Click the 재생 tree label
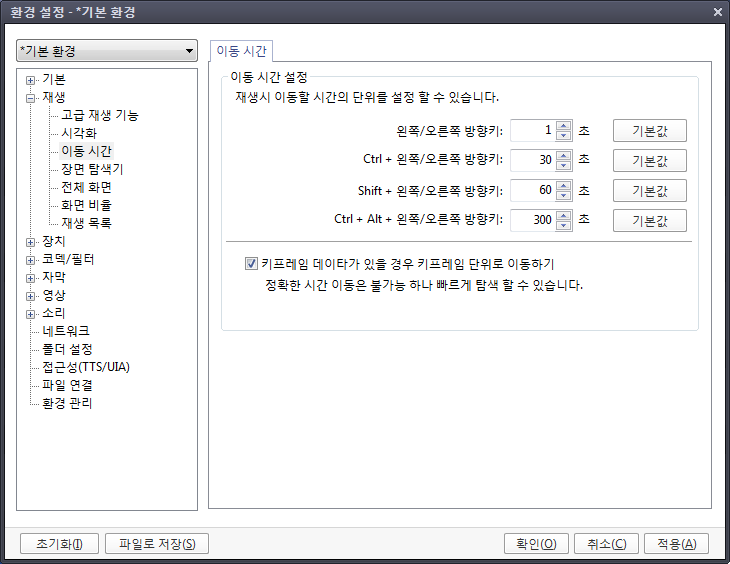Viewport: 730px width, 564px height. coord(54,97)
